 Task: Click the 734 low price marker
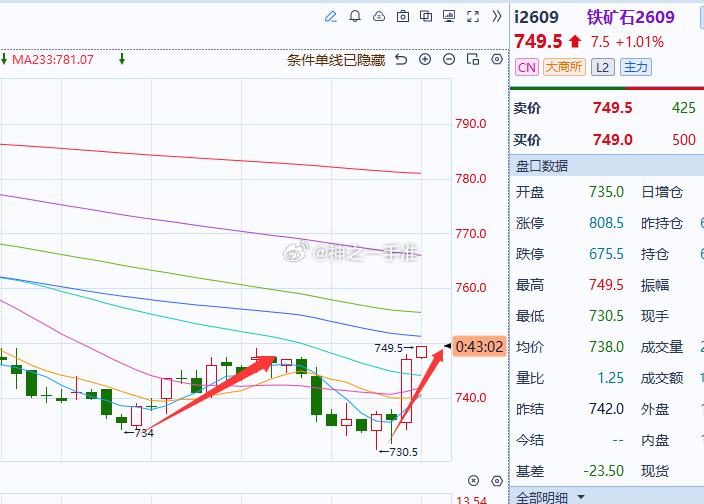(x=139, y=433)
